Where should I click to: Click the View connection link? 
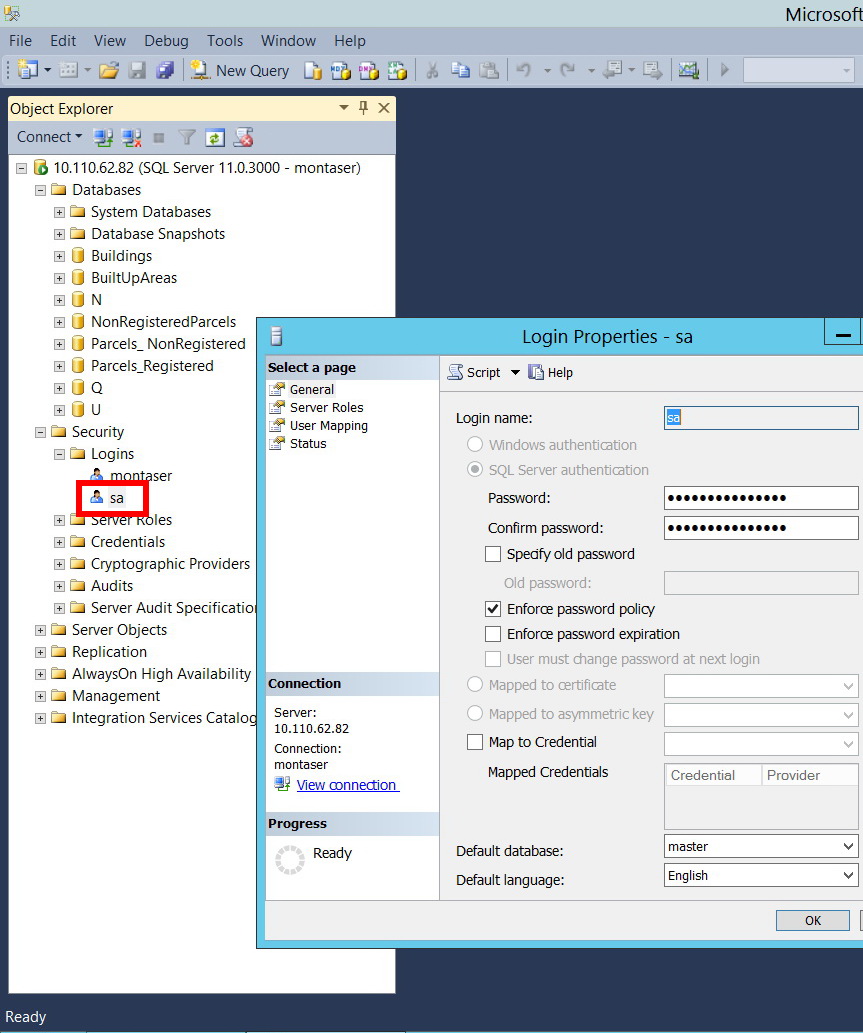pos(347,785)
